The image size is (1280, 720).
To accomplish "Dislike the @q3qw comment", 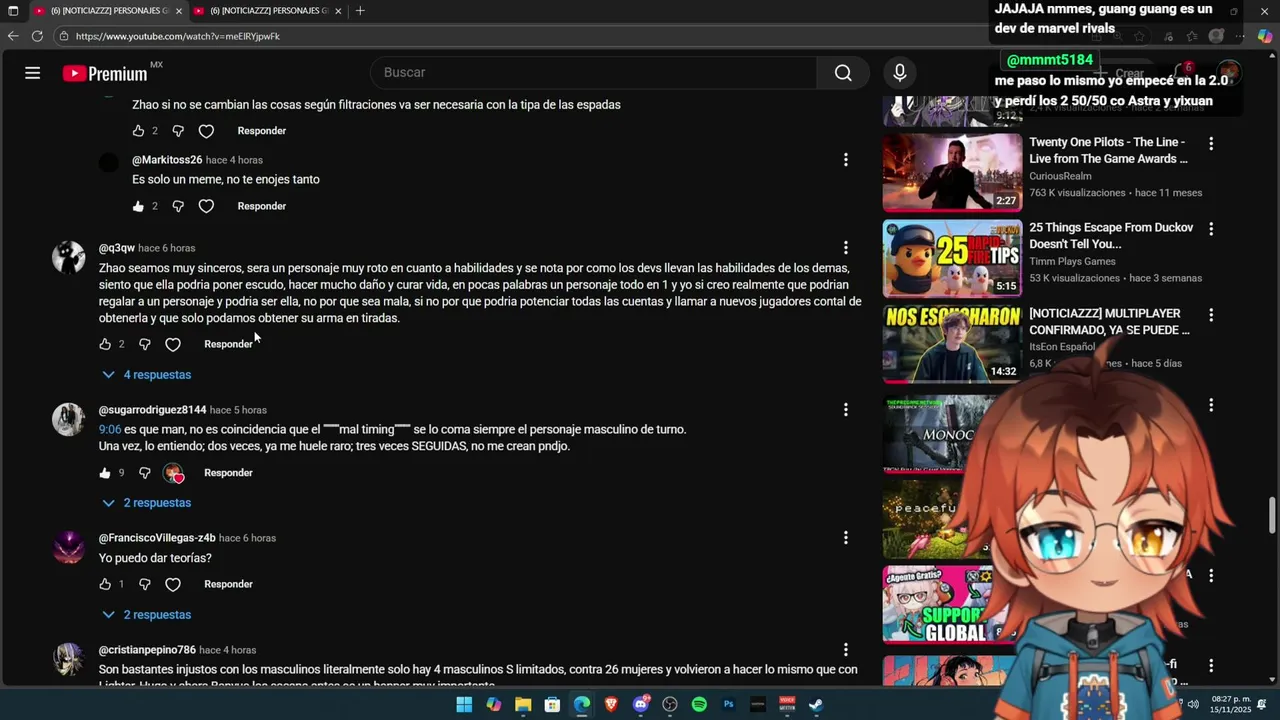I will click(145, 344).
